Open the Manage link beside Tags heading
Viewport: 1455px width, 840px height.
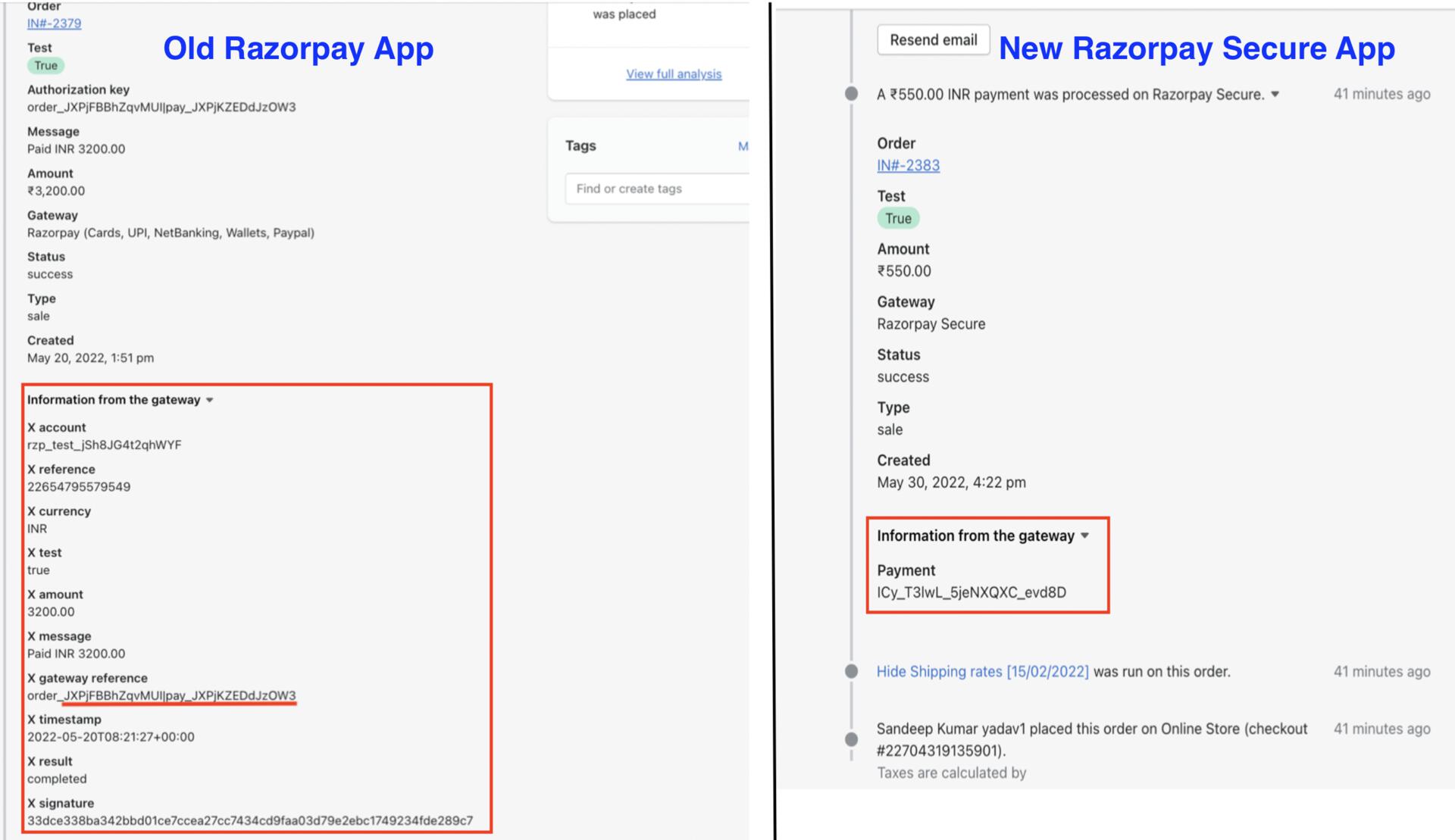[x=744, y=145]
